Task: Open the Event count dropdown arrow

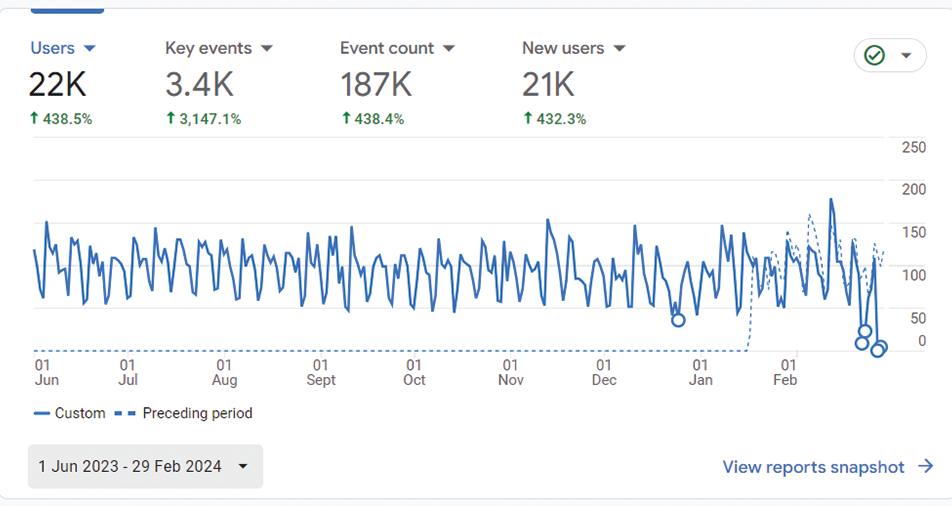Action: pos(449,49)
